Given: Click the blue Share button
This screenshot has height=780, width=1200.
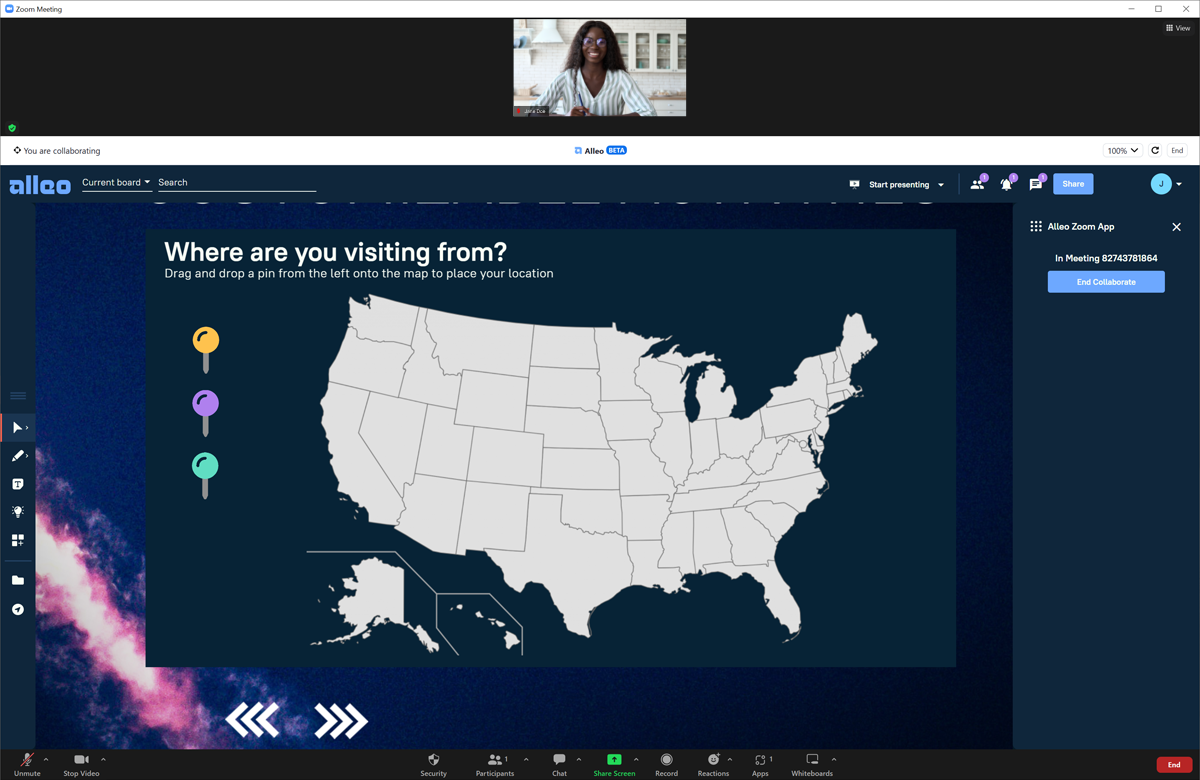Looking at the screenshot, I should [1073, 184].
